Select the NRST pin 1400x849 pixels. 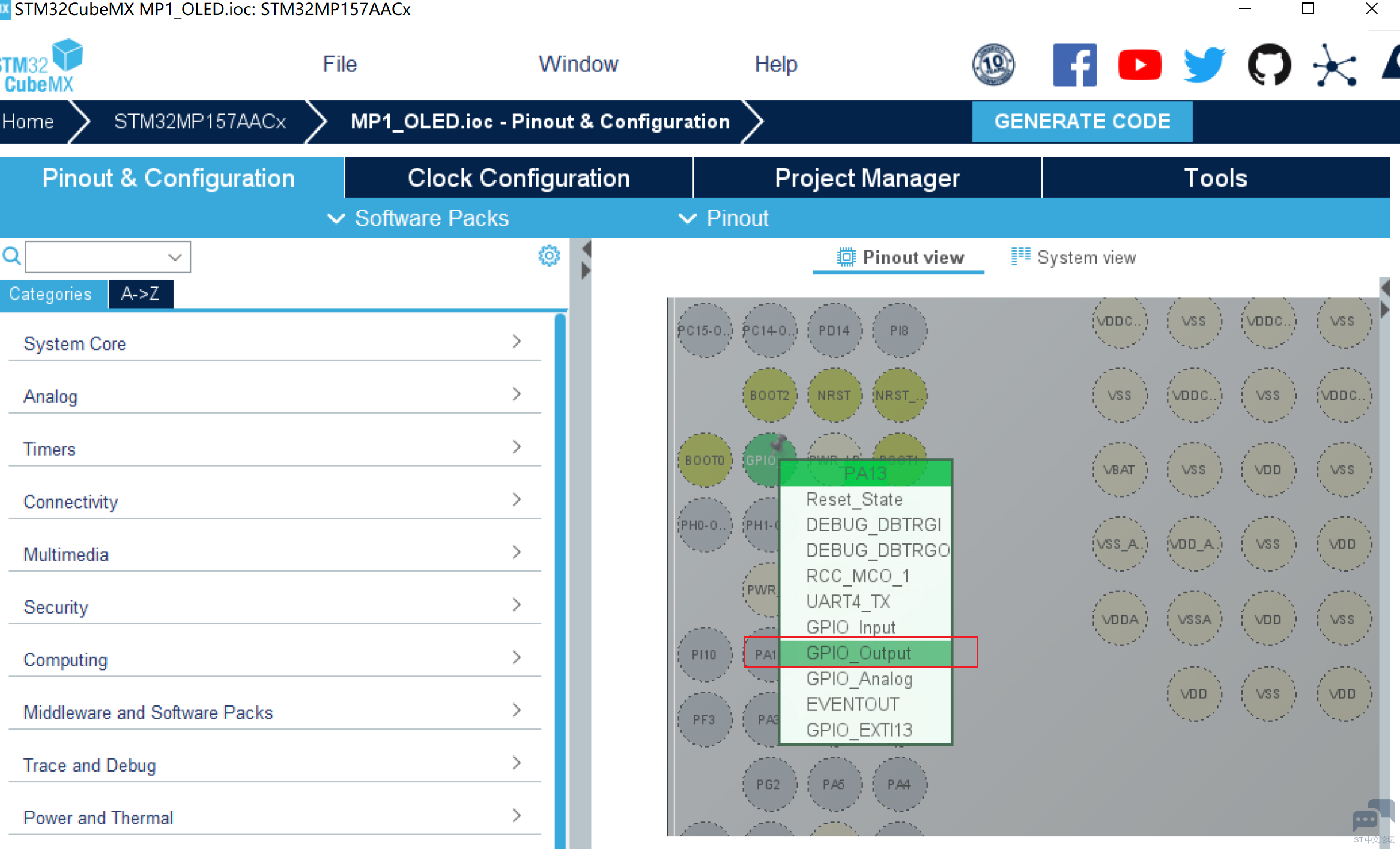click(x=834, y=395)
